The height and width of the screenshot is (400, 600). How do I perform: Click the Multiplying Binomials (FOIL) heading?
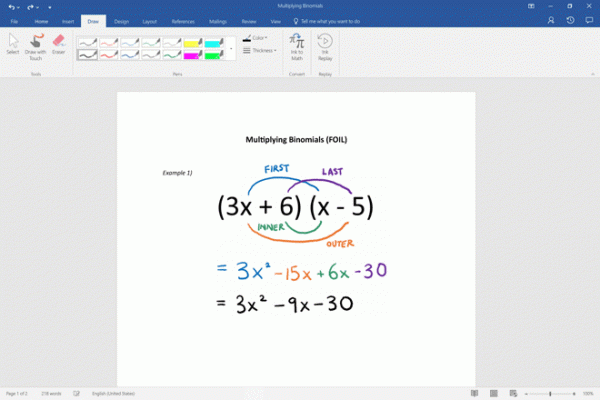pyautogui.click(x=296, y=140)
